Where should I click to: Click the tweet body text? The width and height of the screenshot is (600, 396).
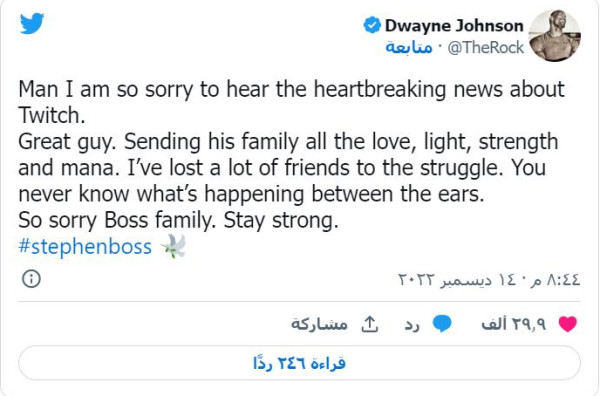coord(292,155)
